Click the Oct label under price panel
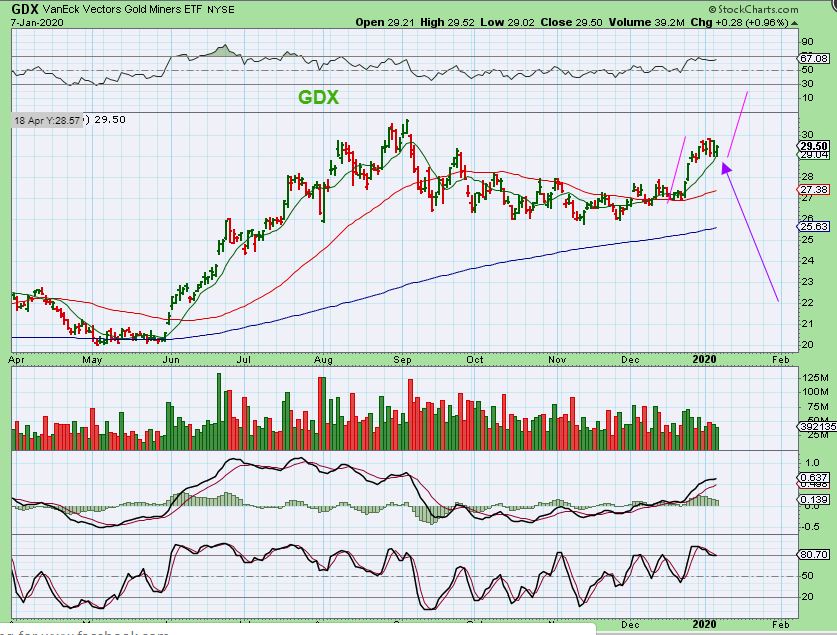The height and width of the screenshot is (635, 837). [x=475, y=360]
